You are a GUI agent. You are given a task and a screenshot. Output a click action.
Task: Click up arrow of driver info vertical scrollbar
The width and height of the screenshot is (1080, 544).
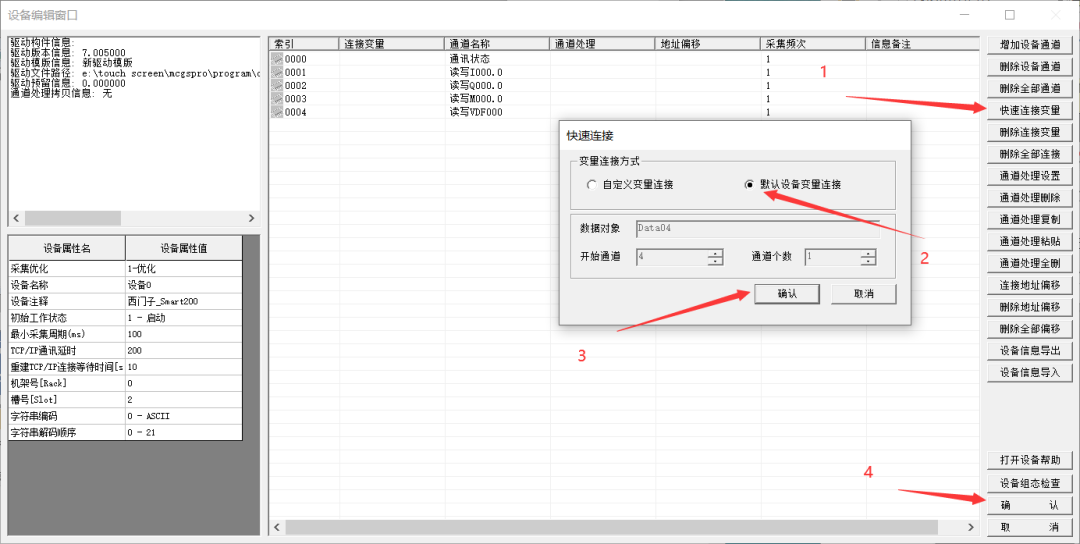(x=254, y=43)
